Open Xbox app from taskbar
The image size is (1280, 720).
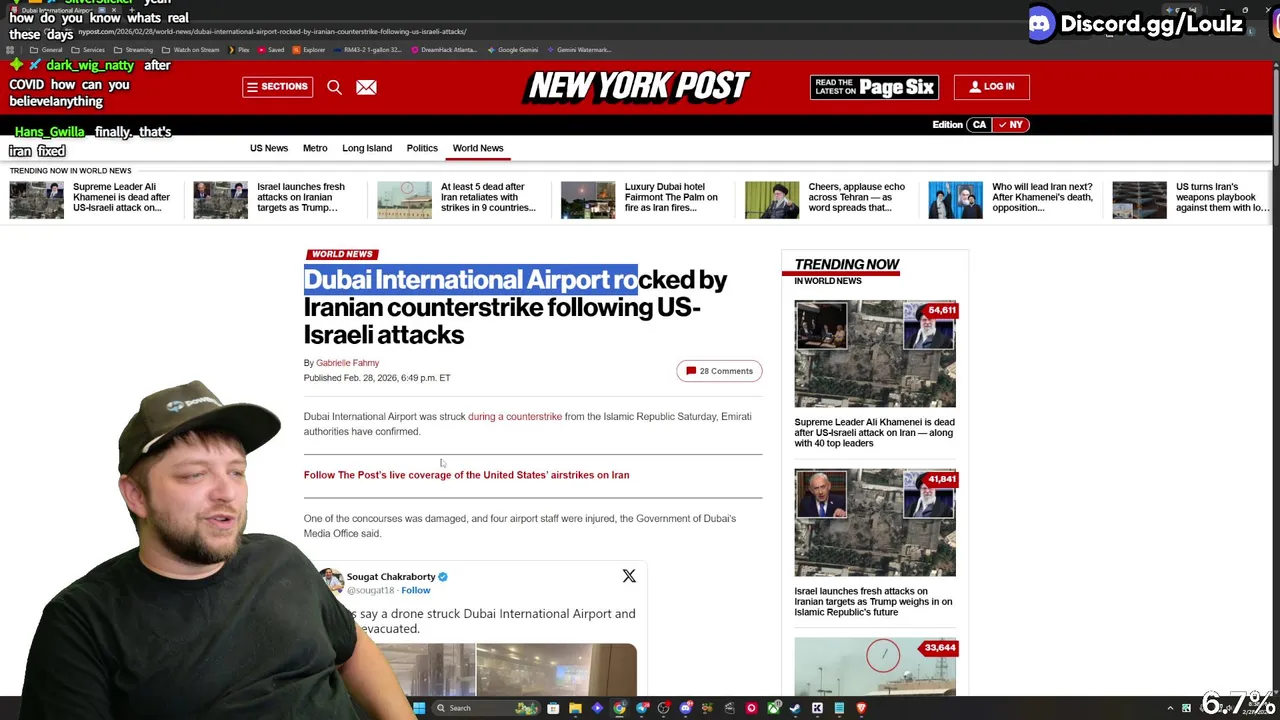(774, 708)
